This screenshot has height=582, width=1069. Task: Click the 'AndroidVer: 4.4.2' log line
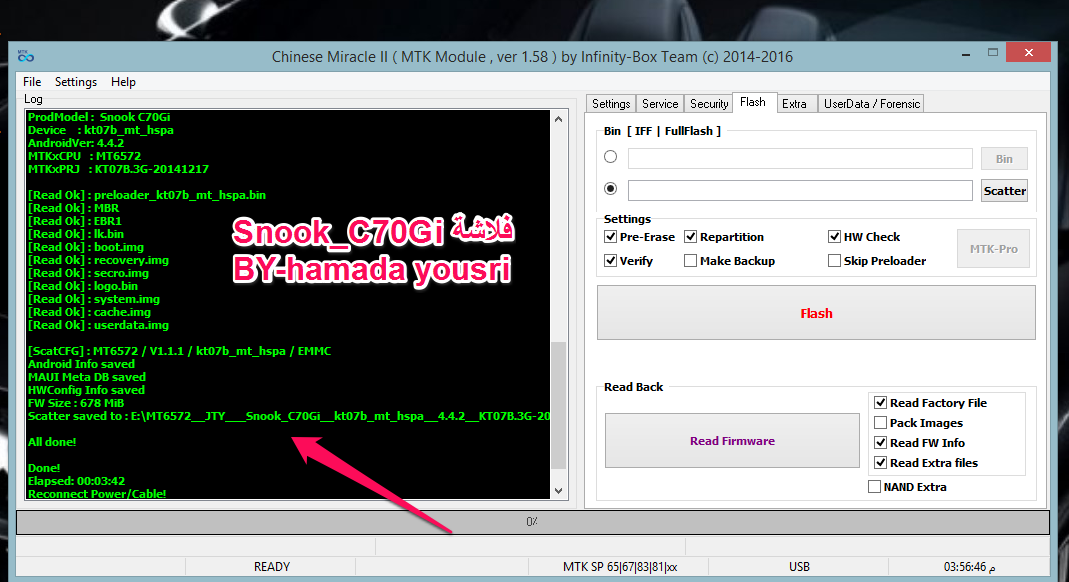point(76,143)
